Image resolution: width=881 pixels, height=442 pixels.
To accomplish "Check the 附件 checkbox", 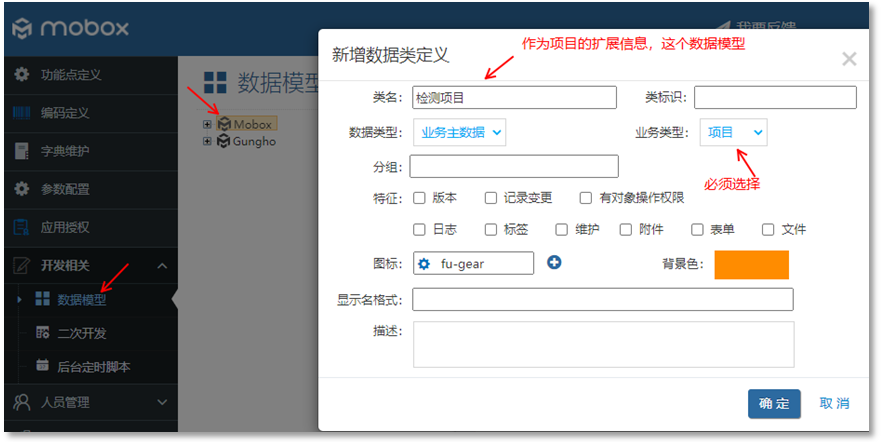I will (626, 229).
